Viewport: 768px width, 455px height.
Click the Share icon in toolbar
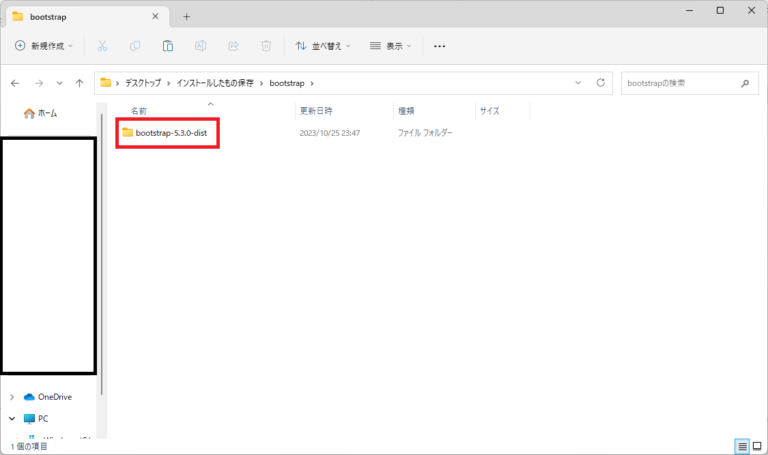click(x=233, y=46)
